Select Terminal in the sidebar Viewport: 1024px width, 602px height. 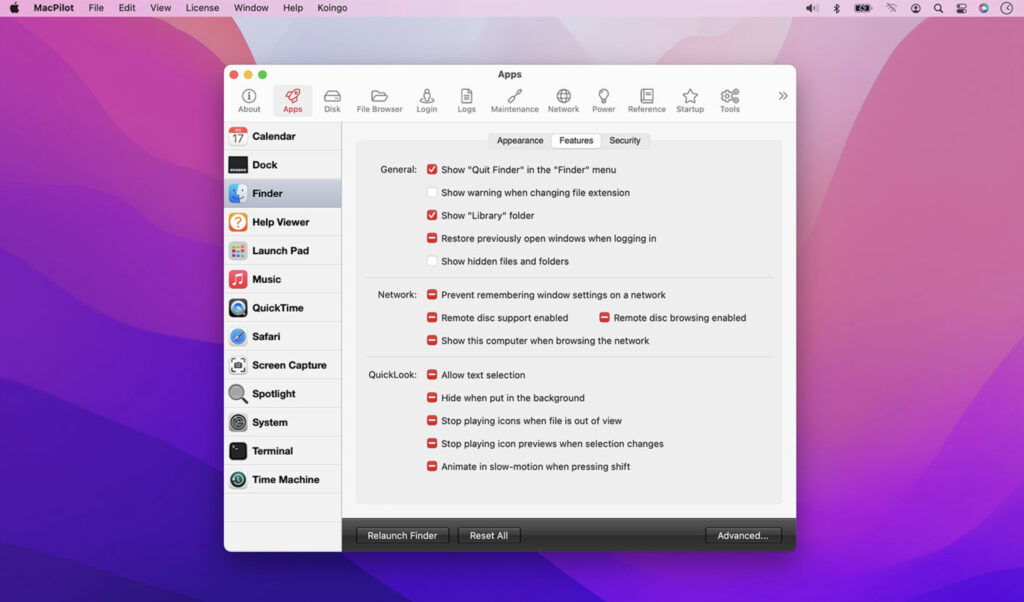[x=283, y=451]
